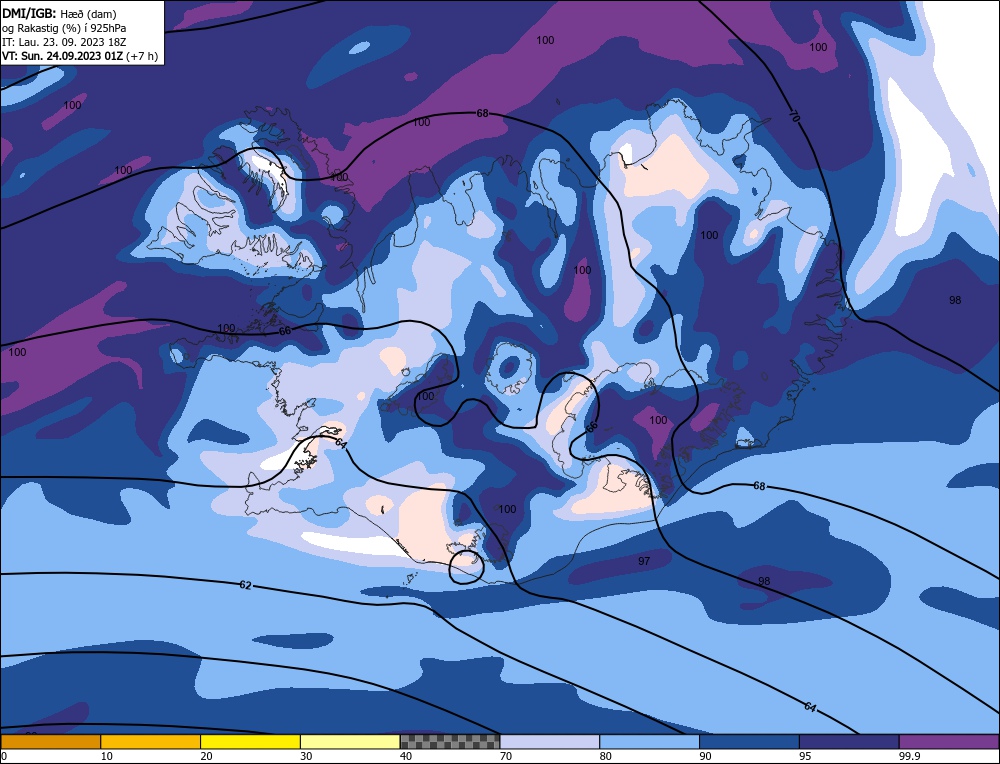Click the legend tick value 40
This screenshot has height=764, width=1000.
click(x=406, y=756)
